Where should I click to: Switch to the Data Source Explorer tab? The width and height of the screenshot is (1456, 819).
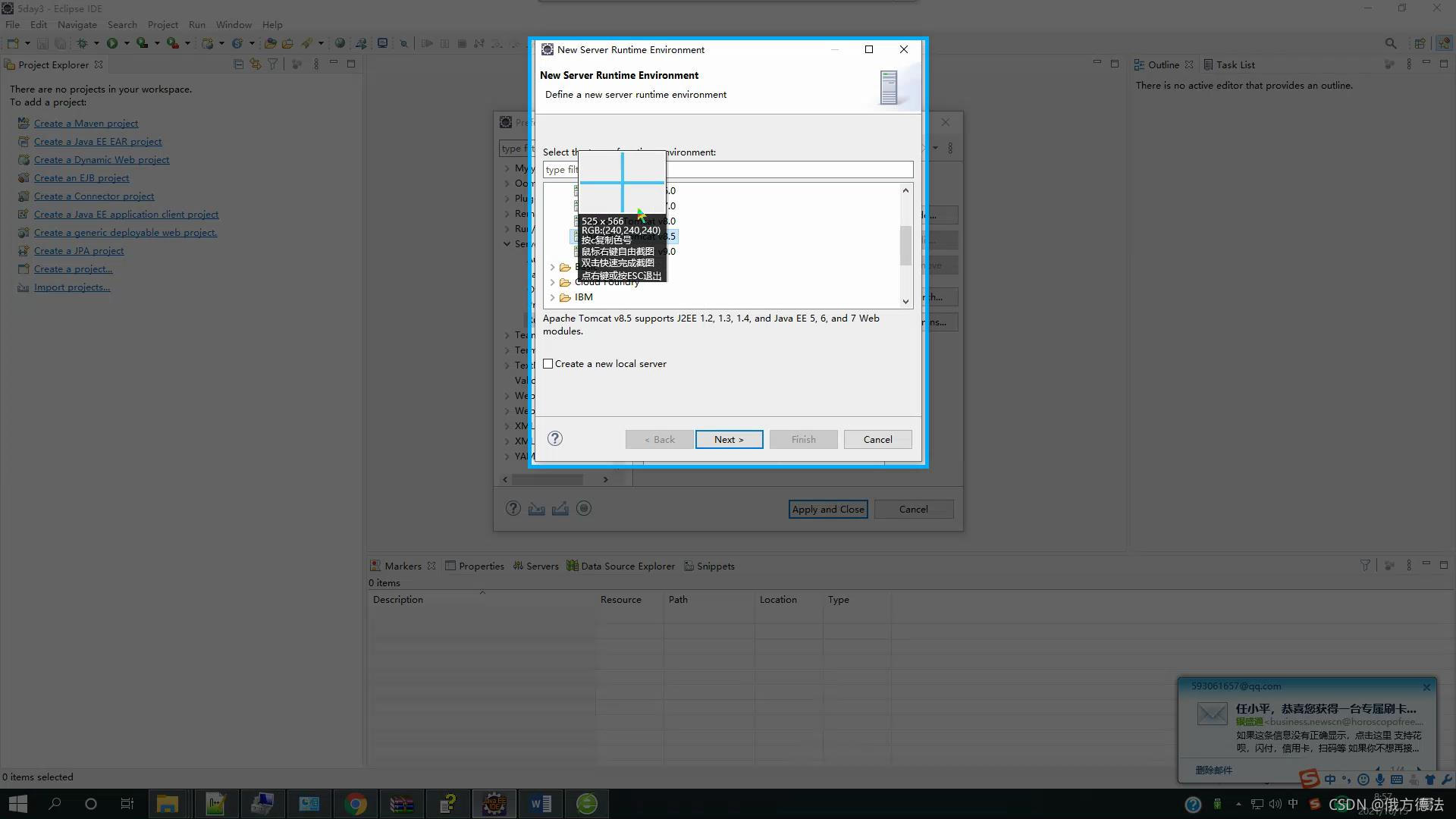621,566
